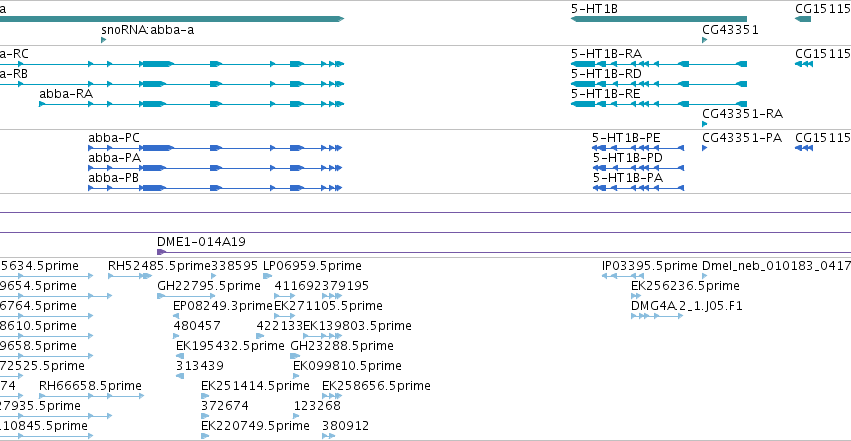Select the GH22795.5prime EST label

pyautogui.click(x=209, y=286)
